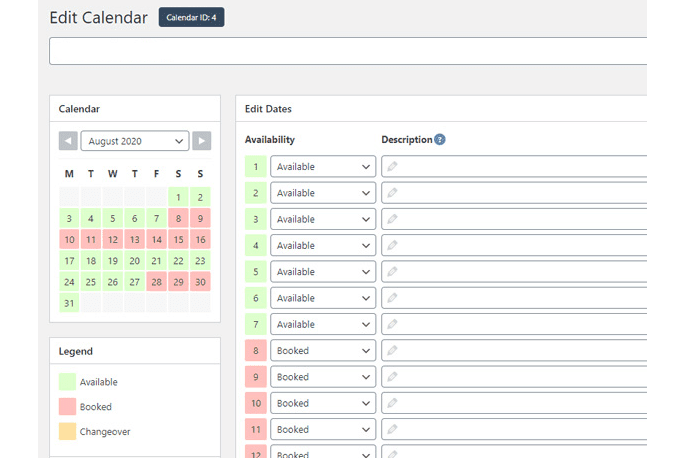Click pencil icon in day 1 description
Screen dimensions: 680x458
click(392, 167)
